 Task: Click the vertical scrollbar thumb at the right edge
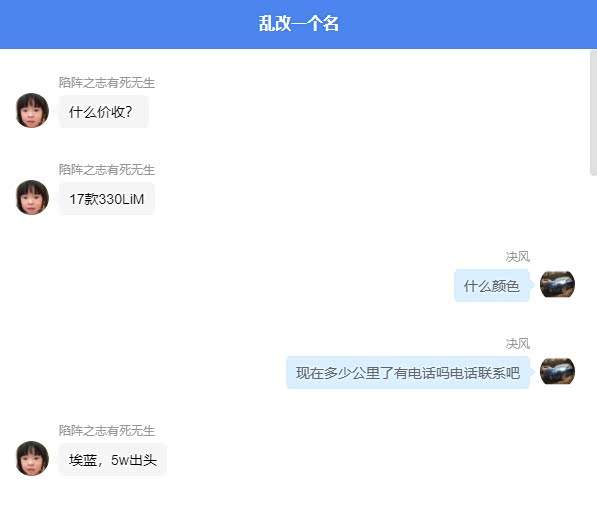click(593, 113)
